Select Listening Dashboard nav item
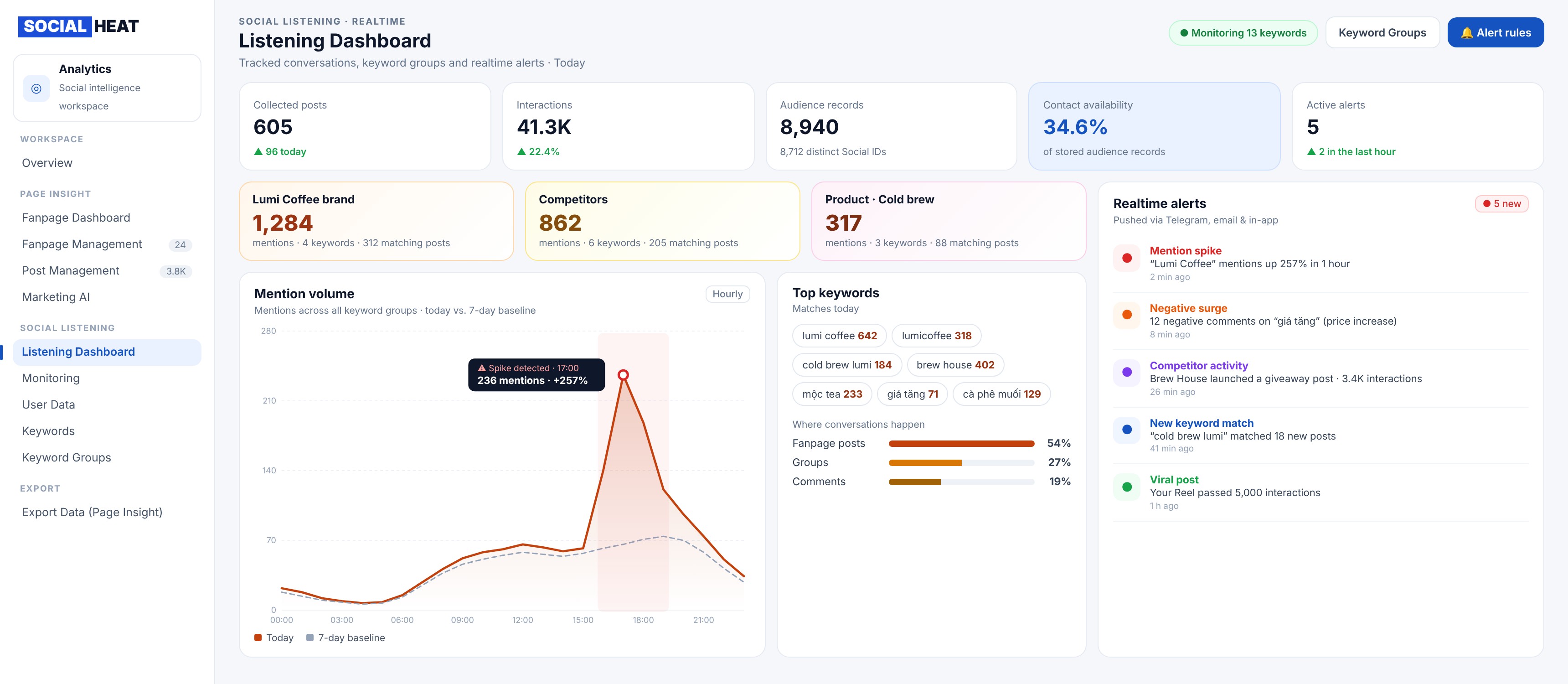1568x684 pixels. point(107,352)
